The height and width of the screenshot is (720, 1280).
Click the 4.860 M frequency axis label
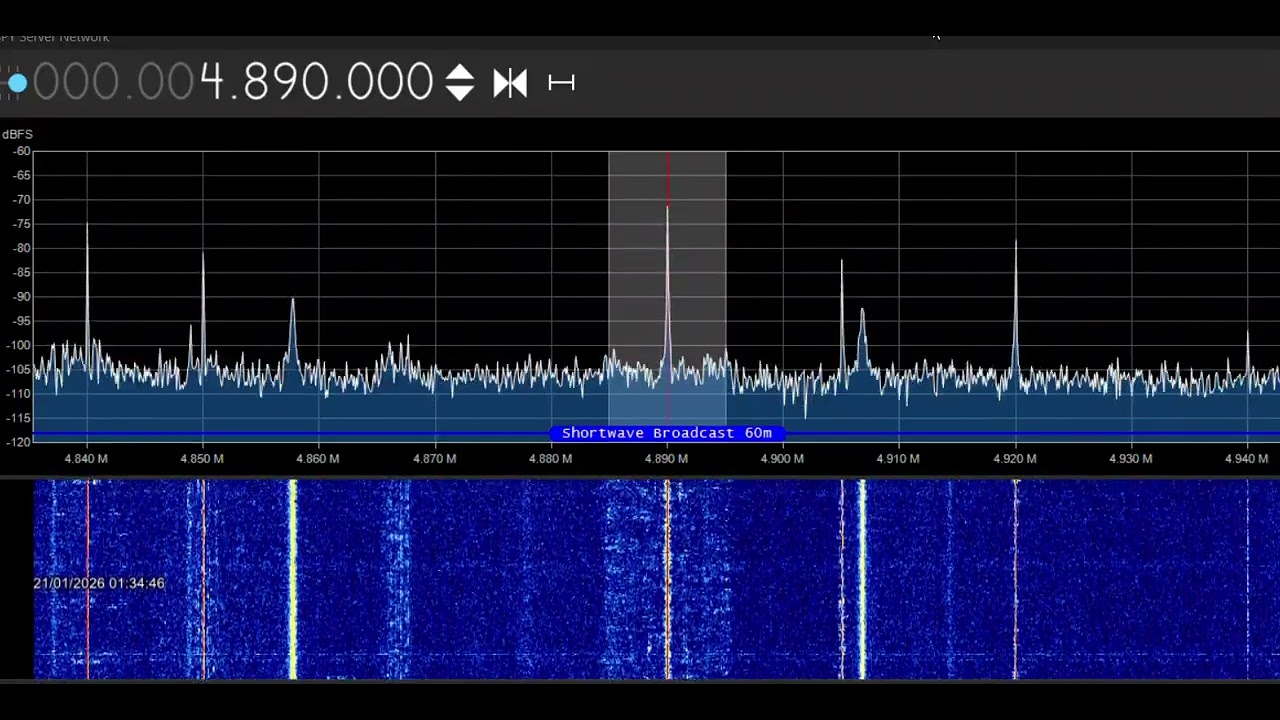point(318,459)
